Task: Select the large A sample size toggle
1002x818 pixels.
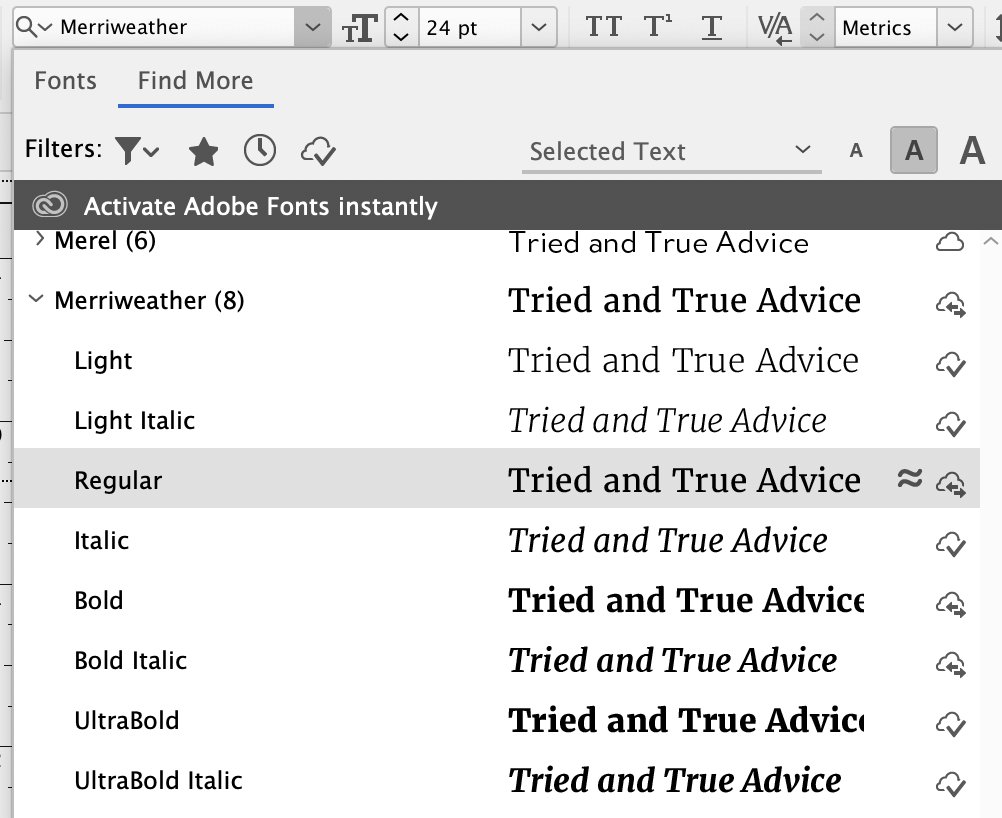Action: [x=970, y=151]
